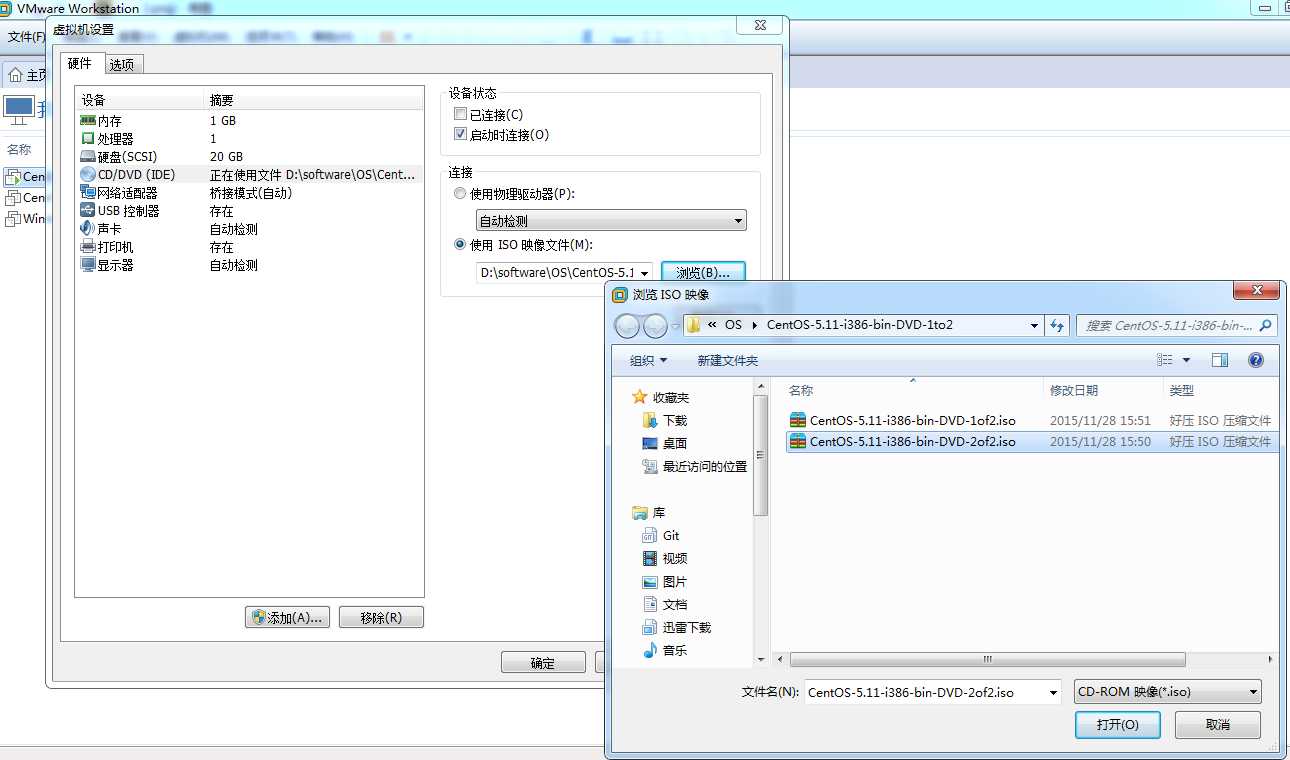Switch to the 硬件 hardware tab
This screenshot has width=1290, height=760.
click(x=80, y=63)
